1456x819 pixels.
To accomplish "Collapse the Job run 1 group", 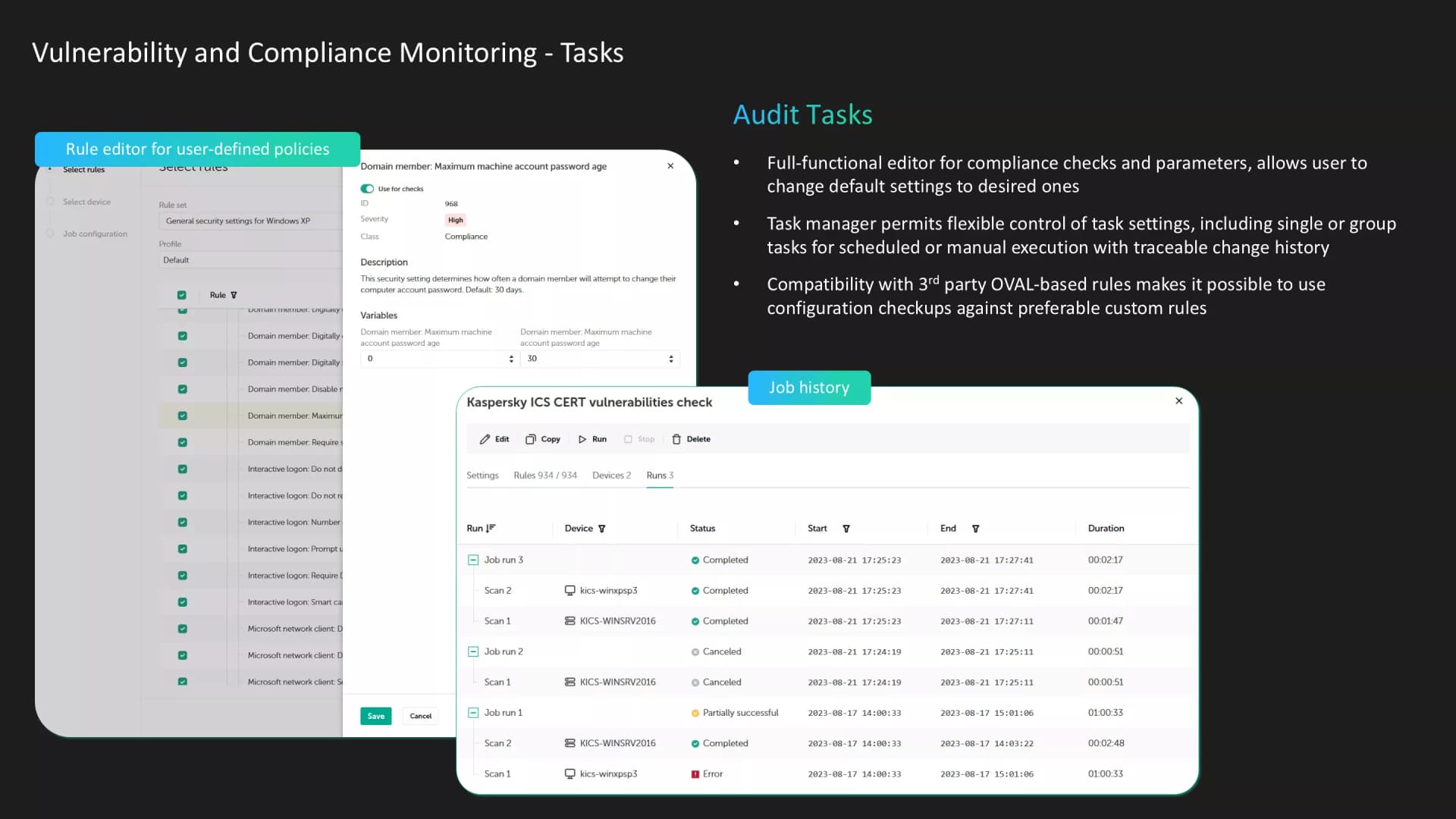I will point(472,713).
